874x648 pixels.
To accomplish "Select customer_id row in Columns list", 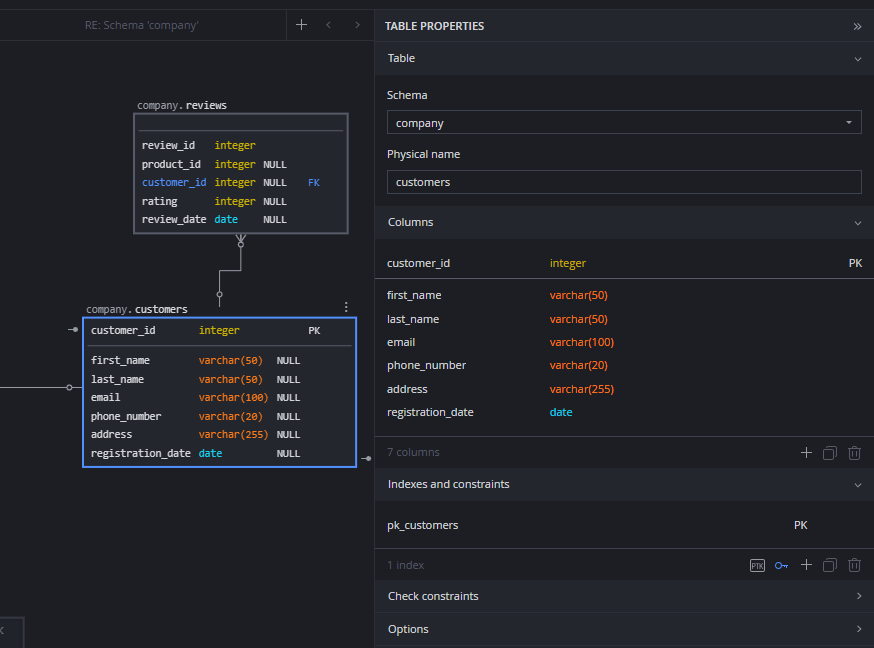I will [x=624, y=263].
